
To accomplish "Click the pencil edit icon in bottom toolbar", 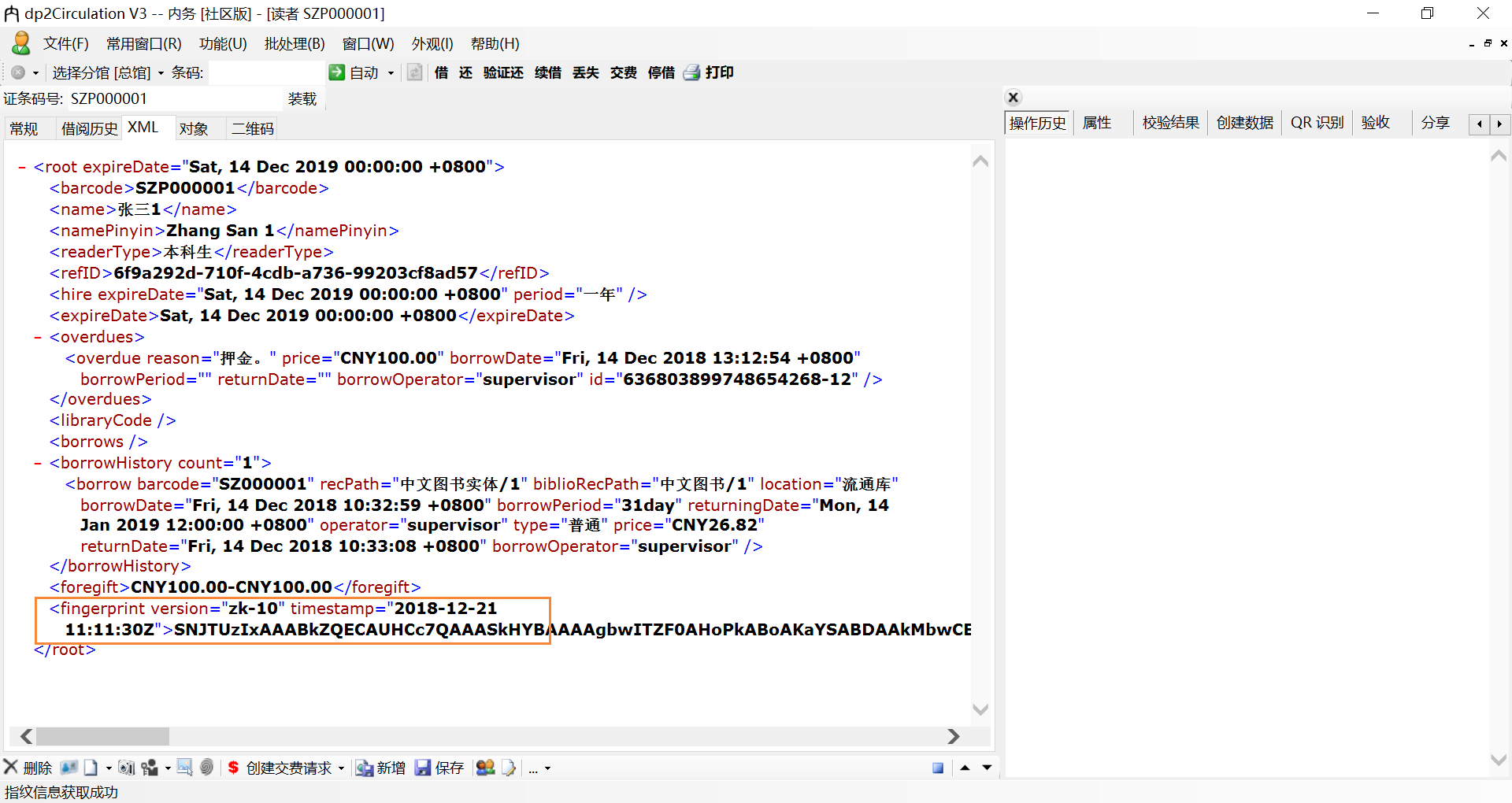I will point(509,768).
